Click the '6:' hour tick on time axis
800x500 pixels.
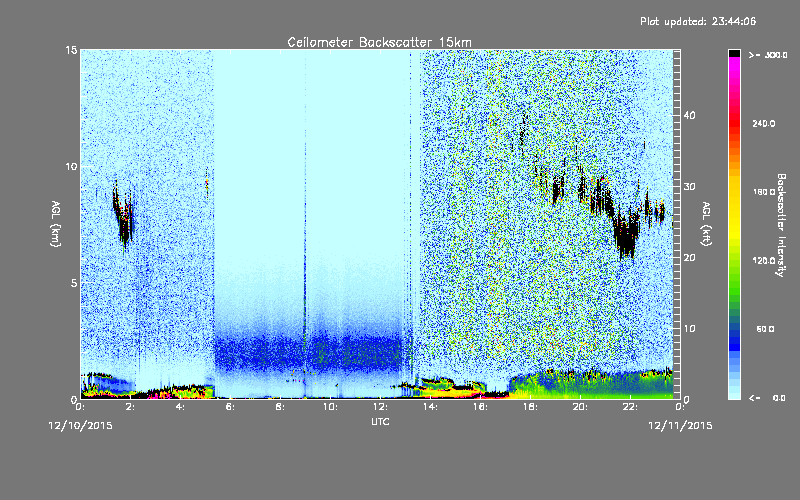point(231,407)
